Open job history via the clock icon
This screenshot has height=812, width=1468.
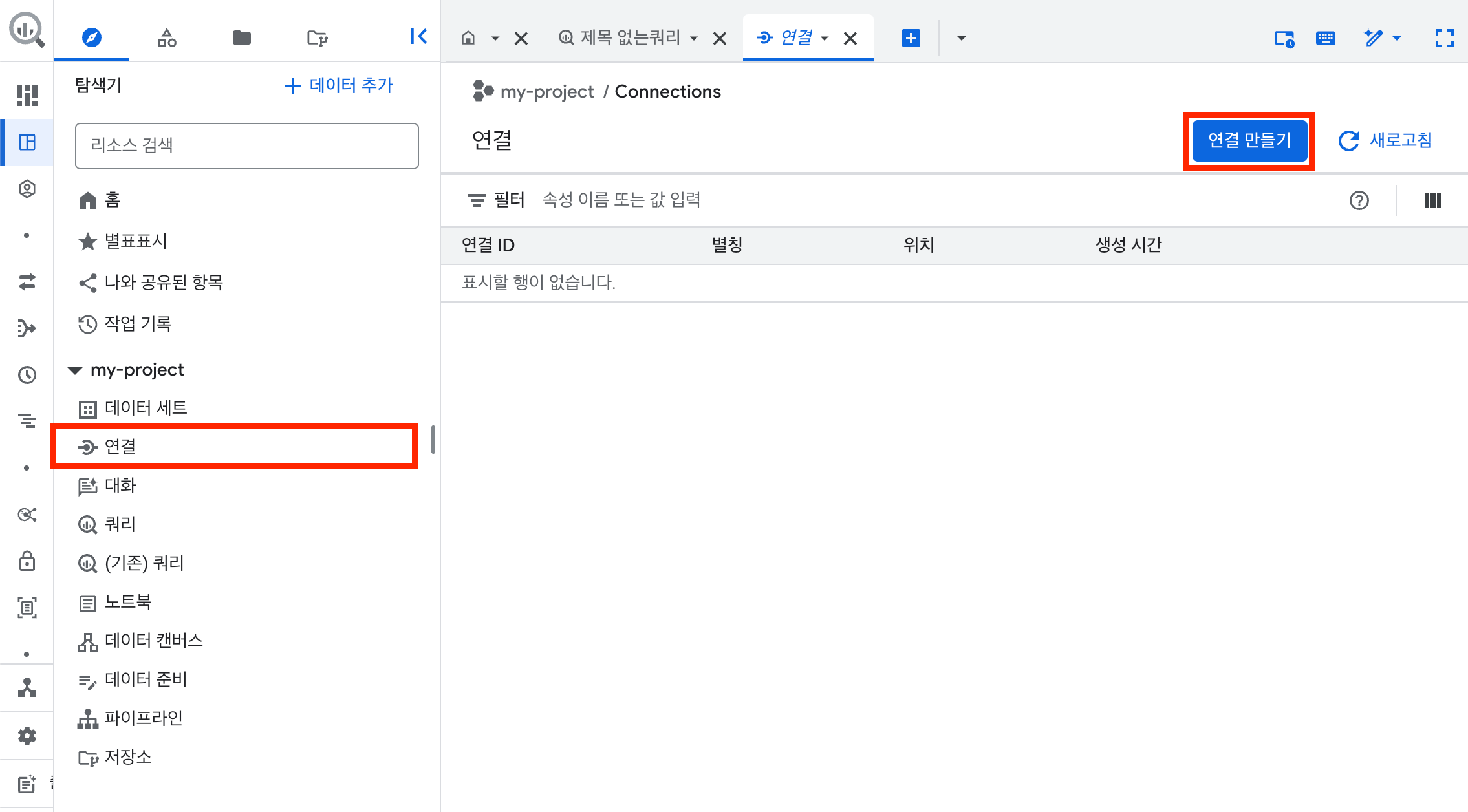(x=27, y=374)
